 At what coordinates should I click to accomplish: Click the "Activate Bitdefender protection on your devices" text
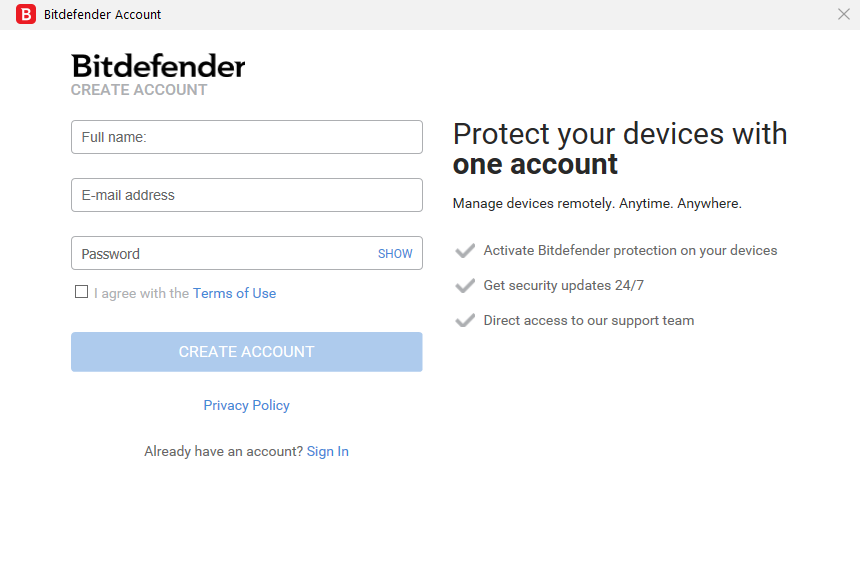[630, 250]
